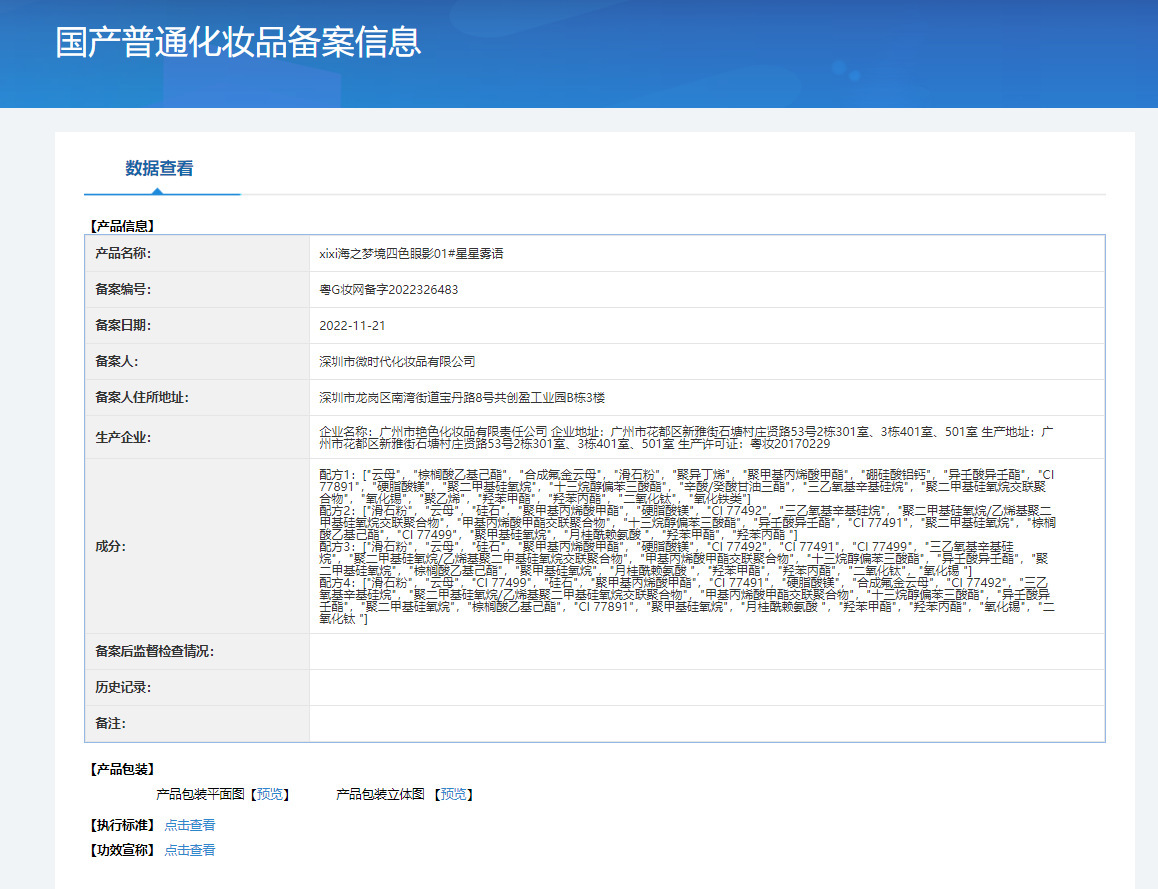Preview the 产品包装立体图 image
This screenshot has width=1158, height=889.
click(453, 794)
